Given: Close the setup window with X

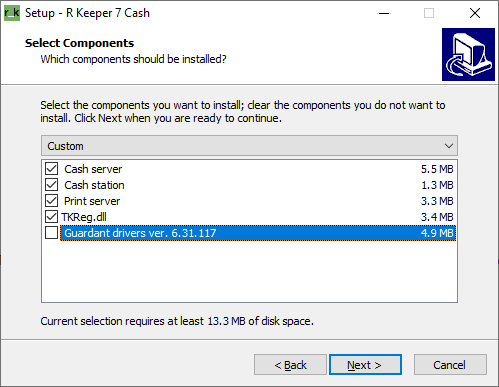Looking at the screenshot, I should [x=475, y=13].
